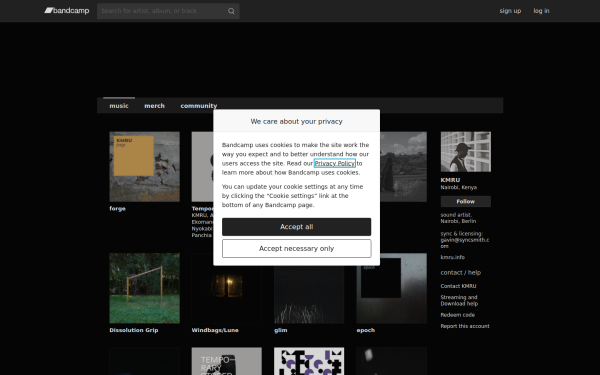The width and height of the screenshot is (600, 375).
Task: Click the search magnifier icon
Action: 231,11
